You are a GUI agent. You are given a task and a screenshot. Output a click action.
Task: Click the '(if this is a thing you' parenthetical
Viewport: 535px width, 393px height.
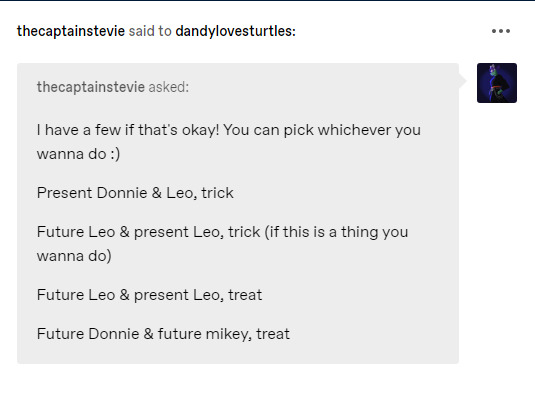point(336,232)
